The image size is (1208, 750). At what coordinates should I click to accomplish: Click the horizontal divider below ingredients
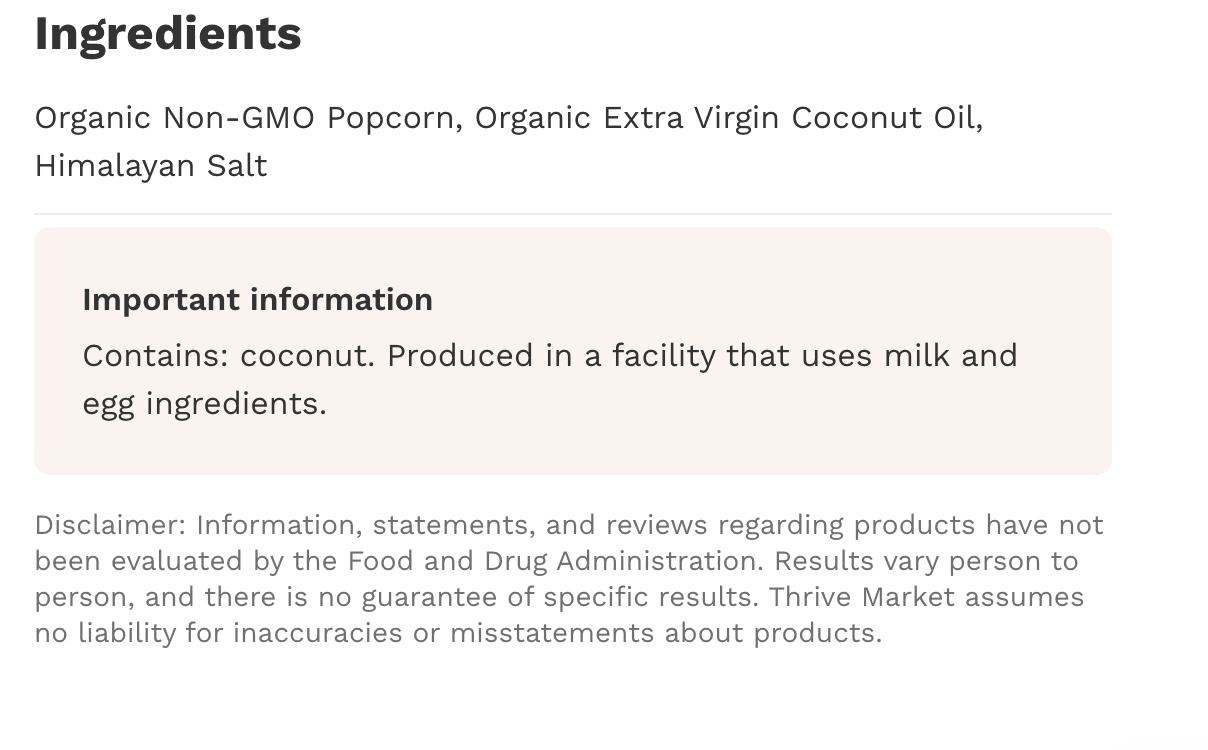pyautogui.click(x=572, y=214)
